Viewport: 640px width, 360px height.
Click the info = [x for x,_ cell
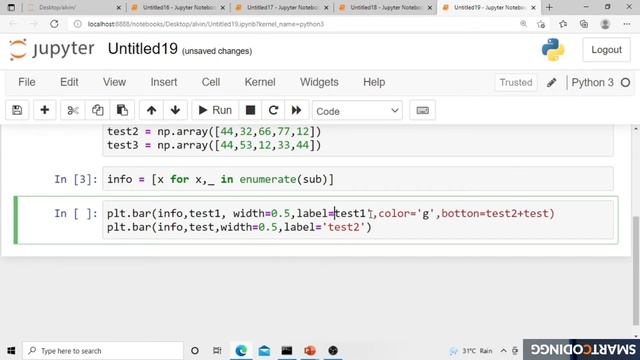tap(358, 179)
